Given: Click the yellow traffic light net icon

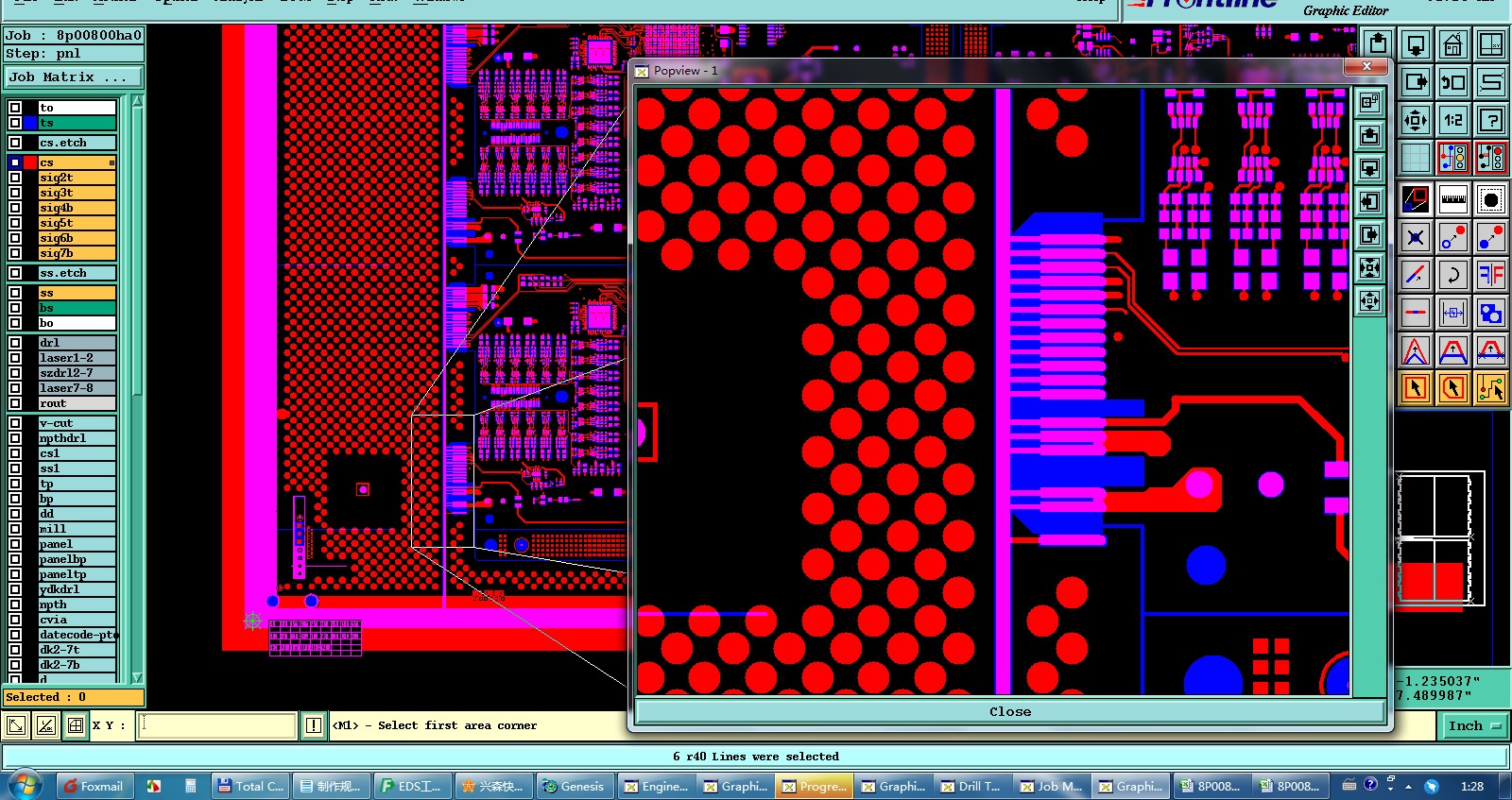Looking at the screenshot, I should coord(1453,158).
